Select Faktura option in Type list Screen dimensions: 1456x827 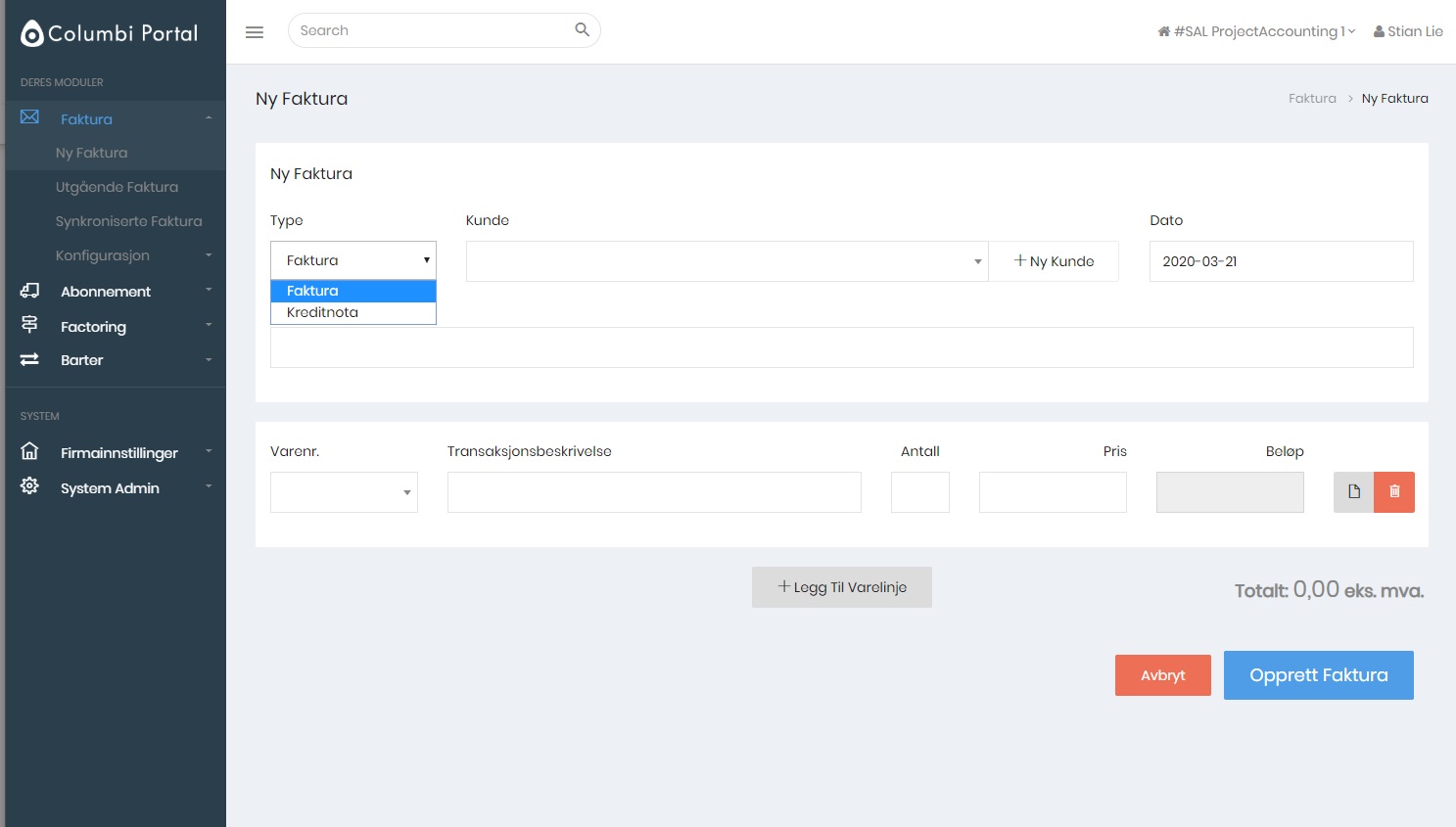353,291
